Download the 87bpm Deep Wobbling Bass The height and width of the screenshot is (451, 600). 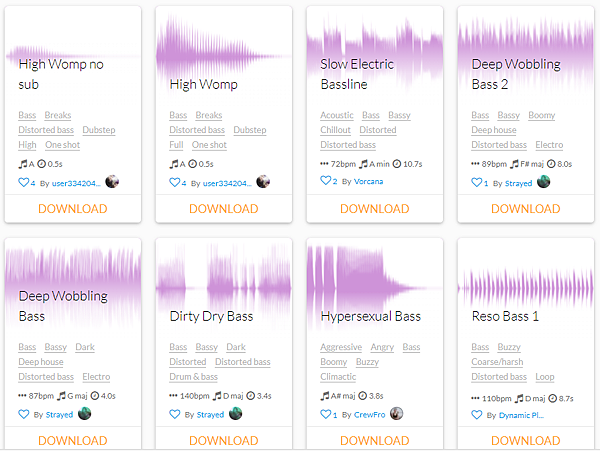[x=73, y=441]
